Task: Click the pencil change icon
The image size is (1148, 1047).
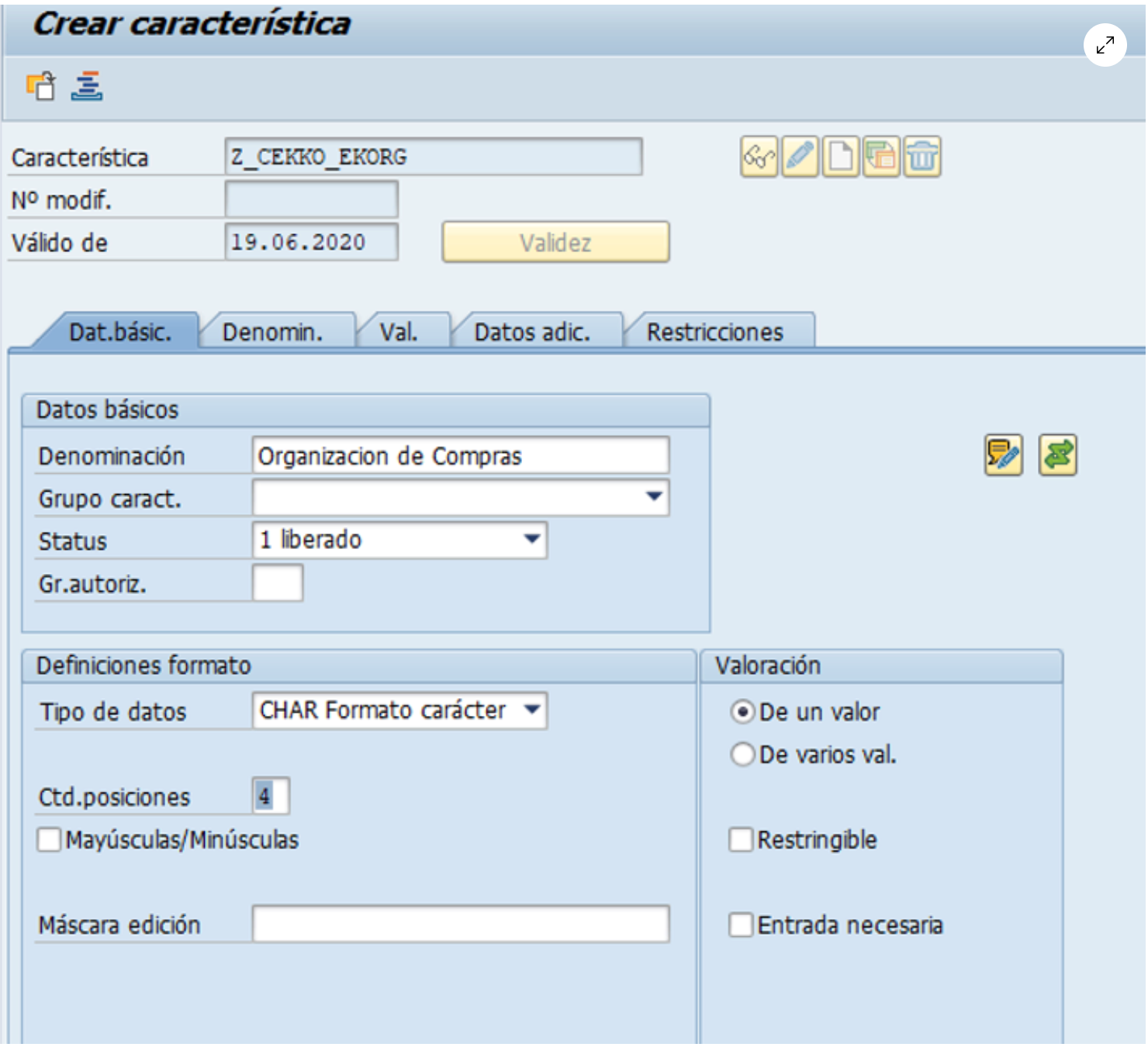Action: click(x=800, y=157)
